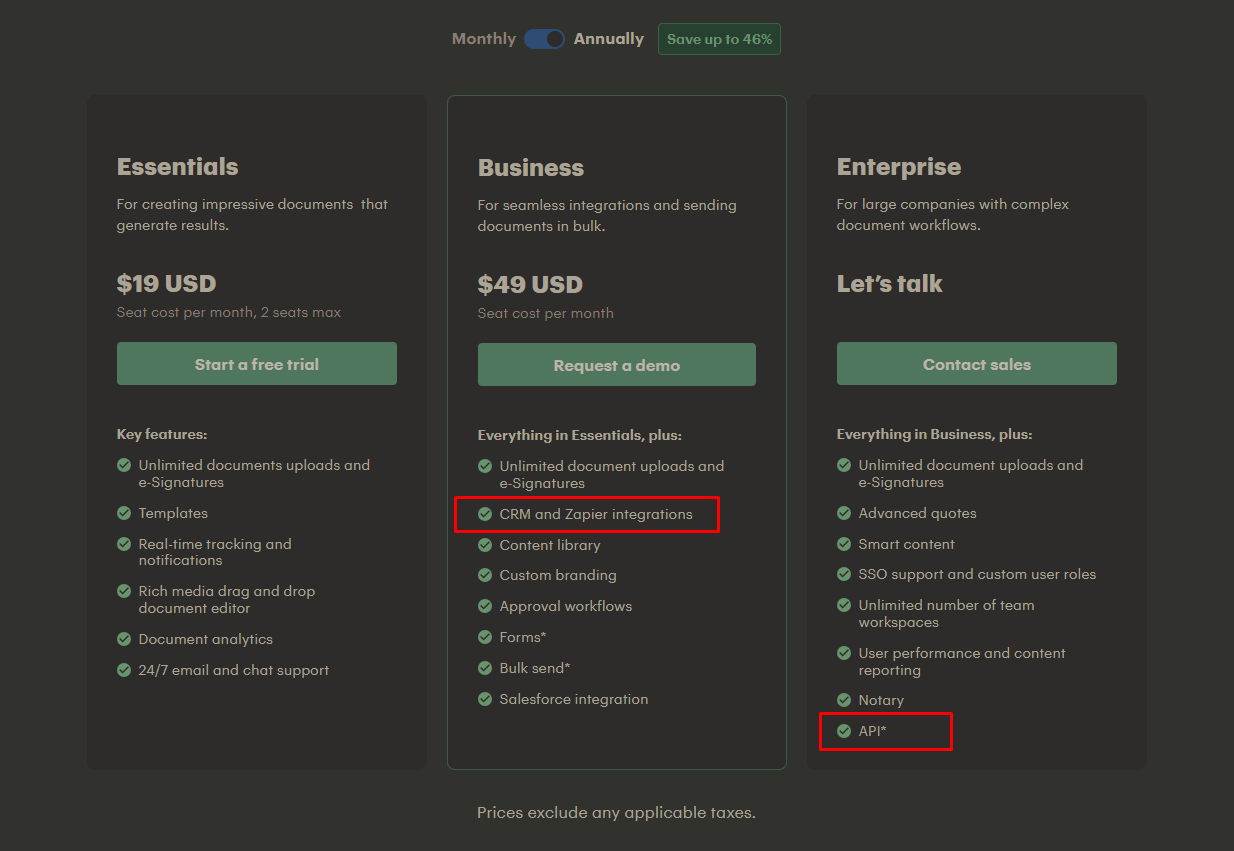Select Annually billing label

[x=609, y=39]
